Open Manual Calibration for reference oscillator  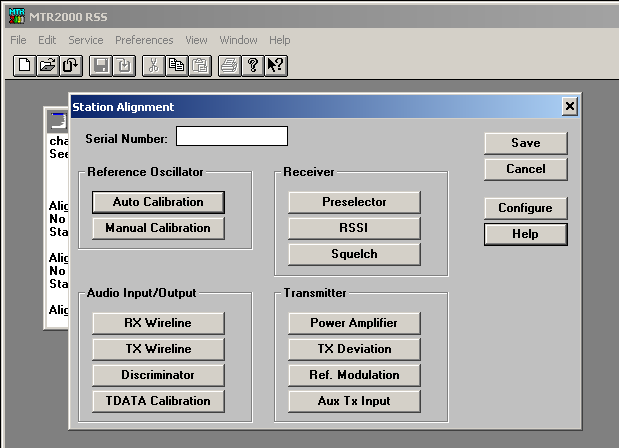158,228
